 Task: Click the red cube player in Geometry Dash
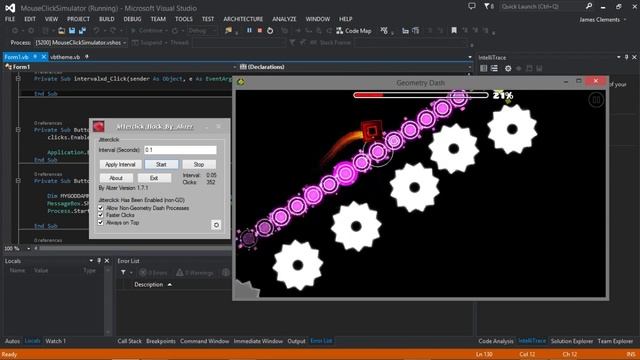(371, 131)
